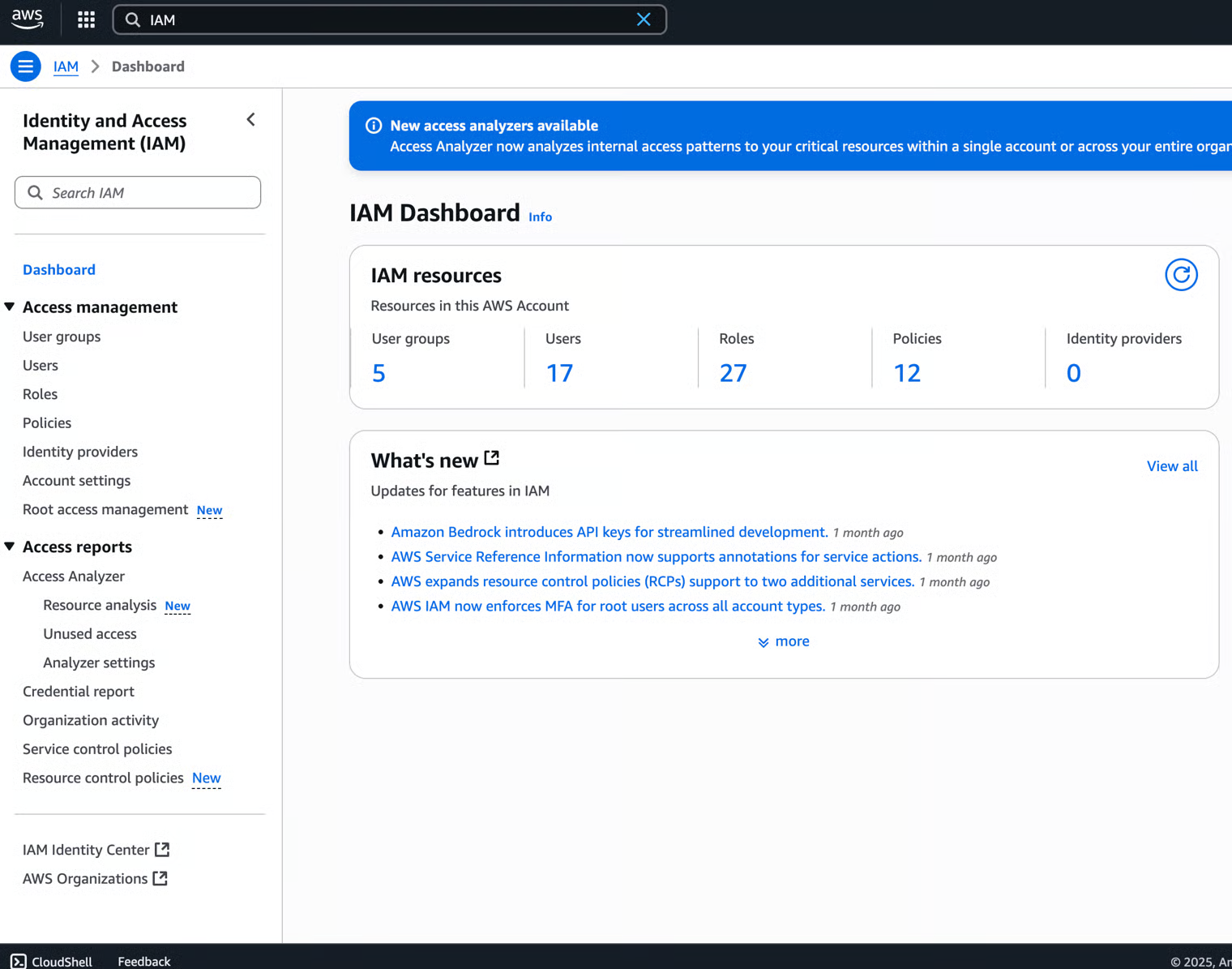Open CloudShell terminal icon in footer

click(x=18, y=961)
